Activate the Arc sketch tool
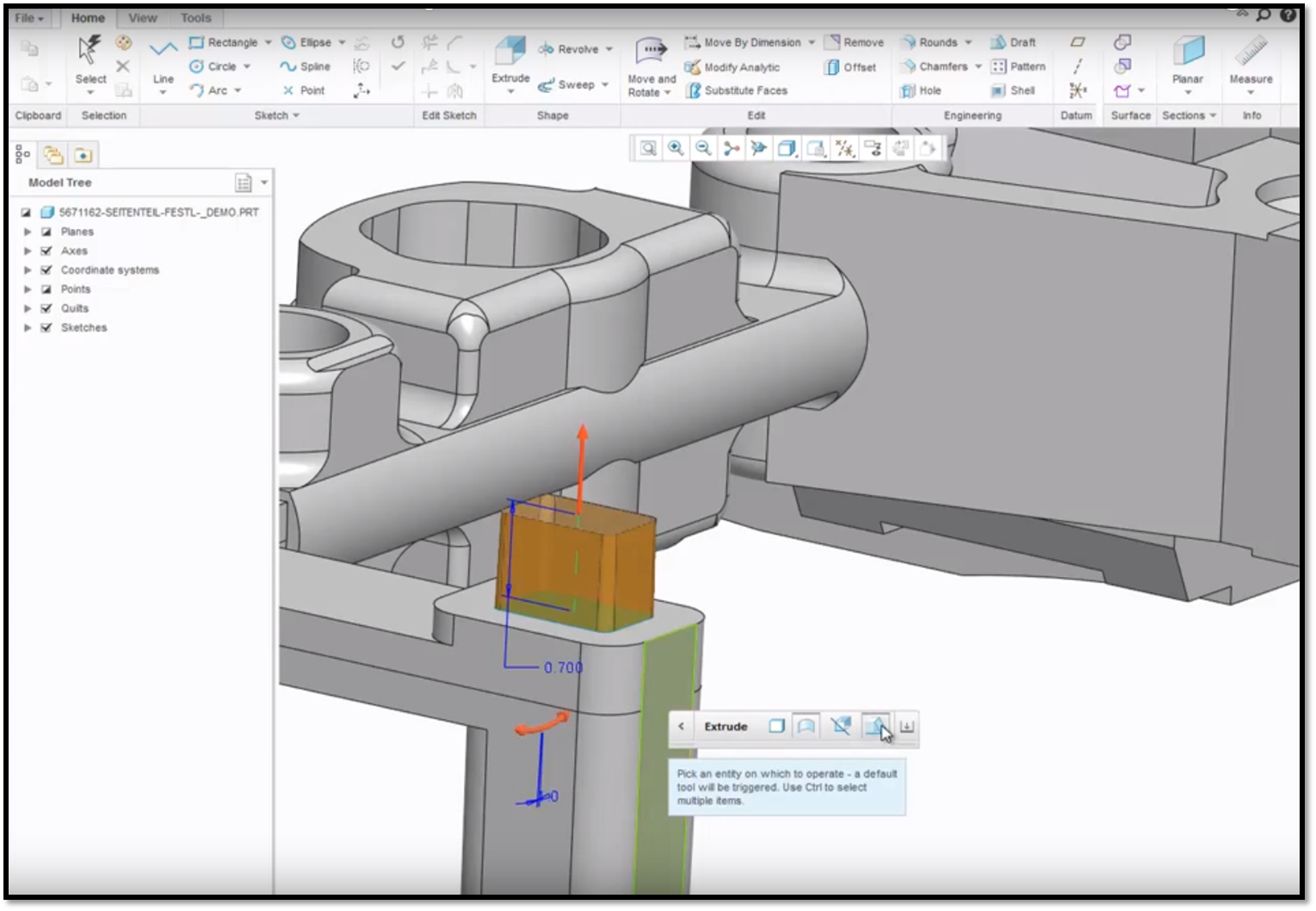 tap(209, 90)
